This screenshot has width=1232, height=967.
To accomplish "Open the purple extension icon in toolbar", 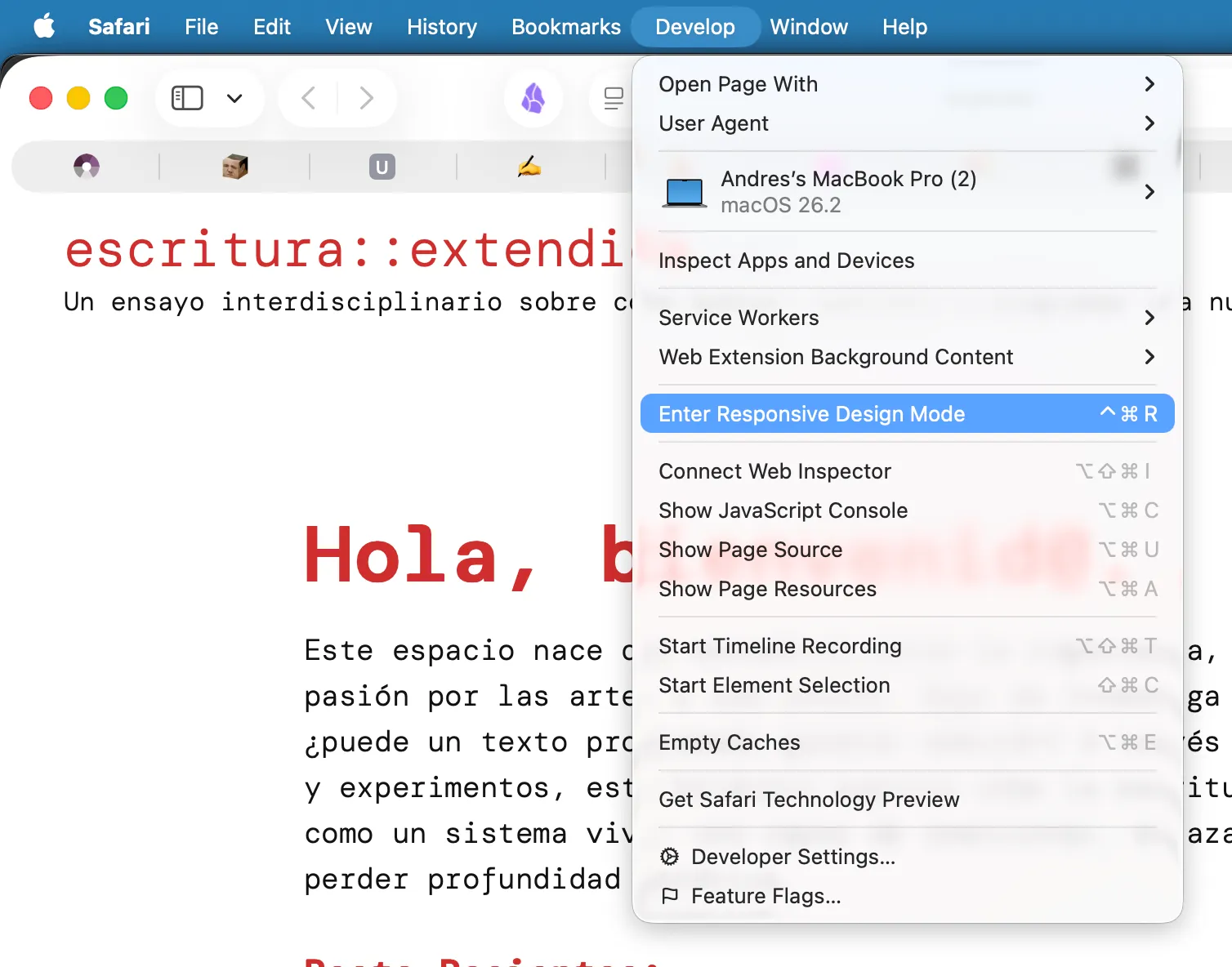I will click(x=533, y=98).
